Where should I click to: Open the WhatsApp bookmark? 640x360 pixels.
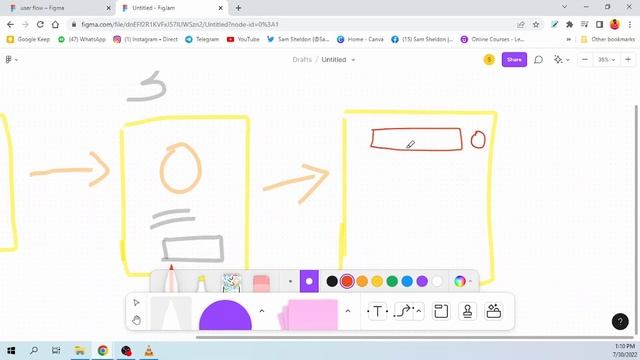point(82,39)
